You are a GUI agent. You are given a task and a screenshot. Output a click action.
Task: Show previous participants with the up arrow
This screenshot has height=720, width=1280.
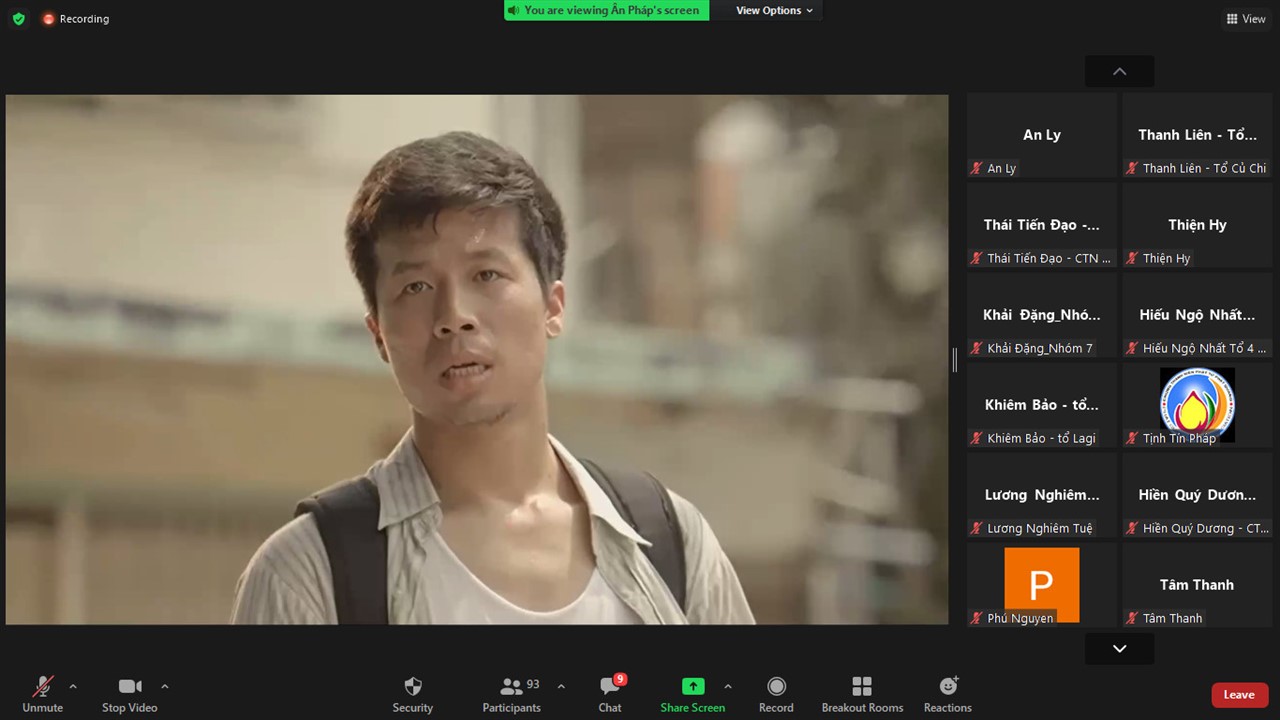pos(1120,71)
